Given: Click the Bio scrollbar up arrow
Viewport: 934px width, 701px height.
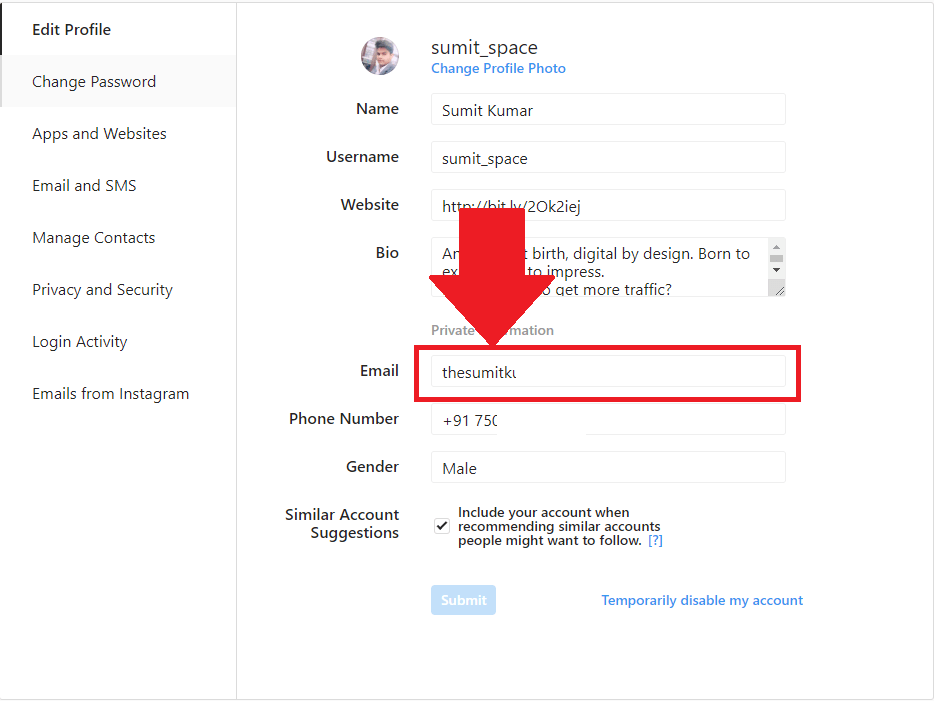Looking at the screenshot, I should pos(776,247).
